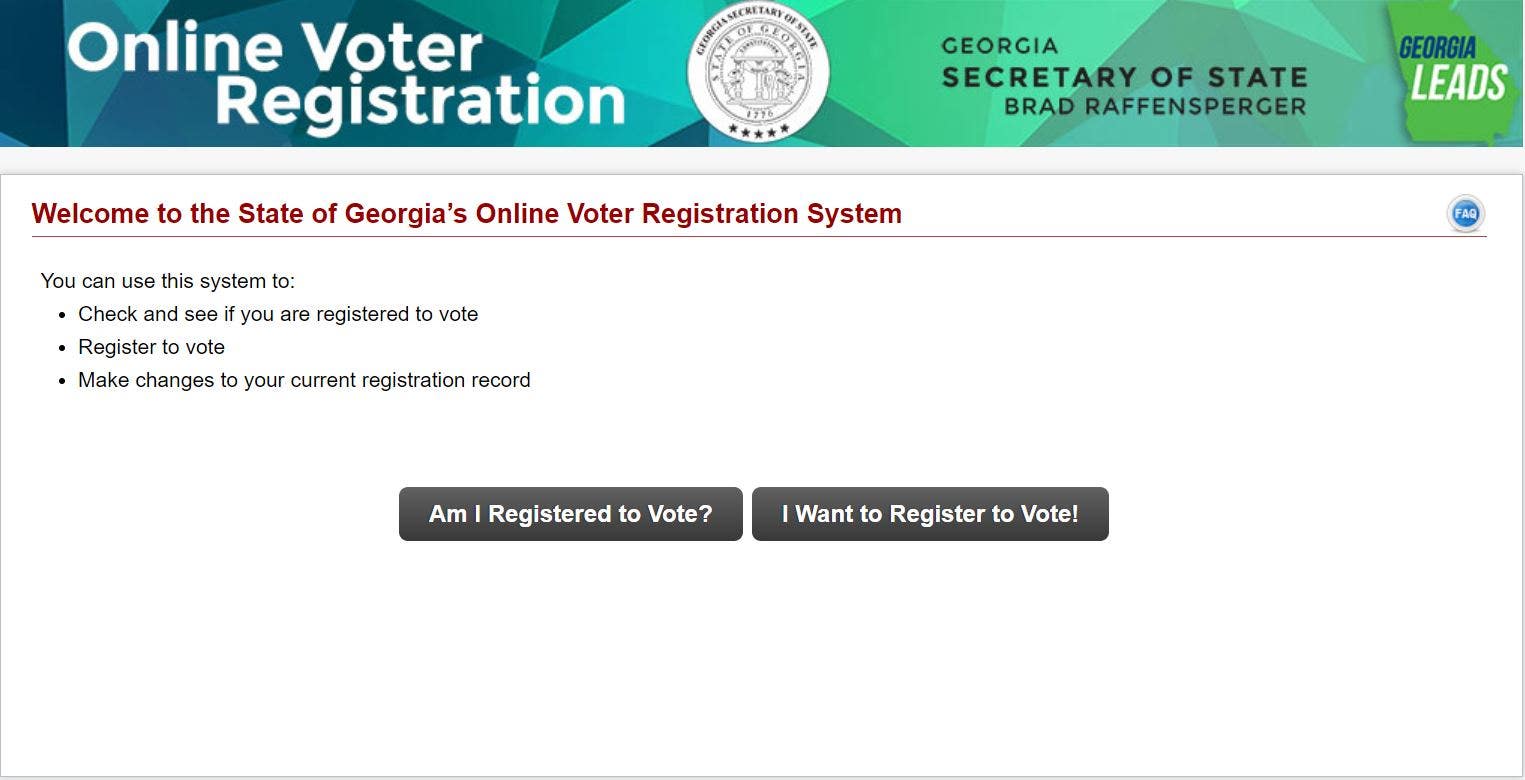Click the white content panel area

762,640
